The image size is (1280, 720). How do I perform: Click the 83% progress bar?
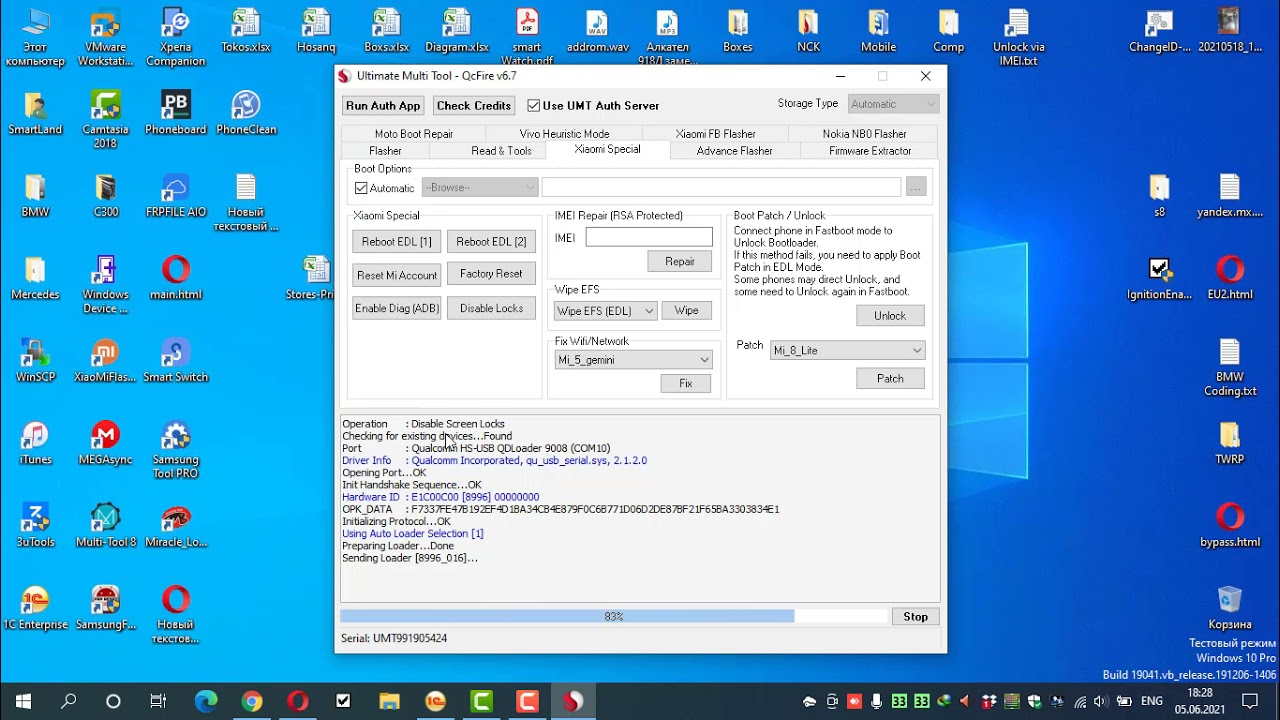[x=613, y=617]
